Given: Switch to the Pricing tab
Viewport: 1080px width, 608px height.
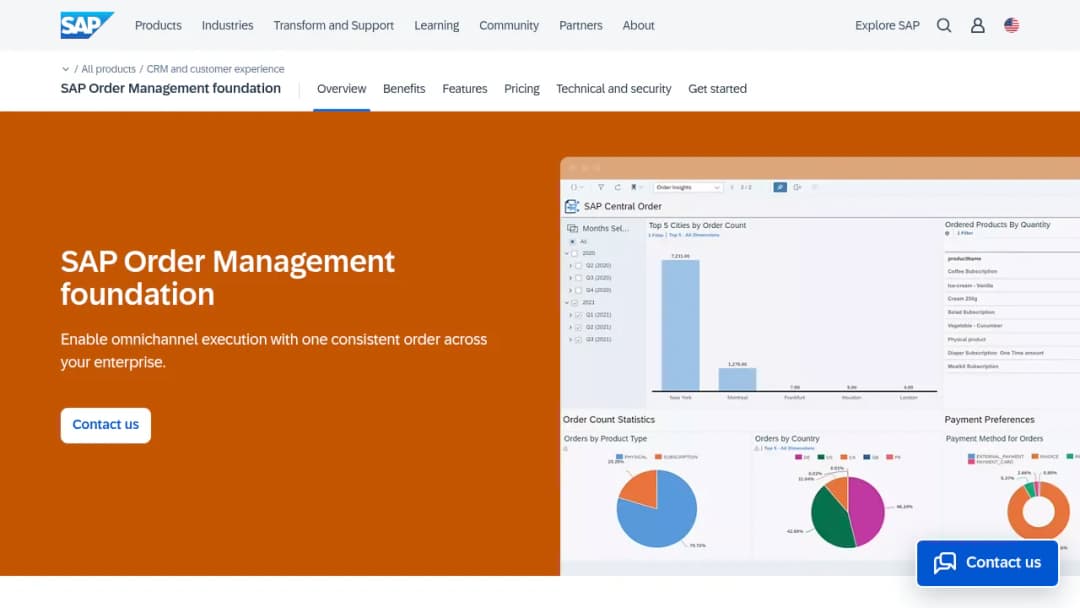Looking at the screenshot, I should coord(522,89).
